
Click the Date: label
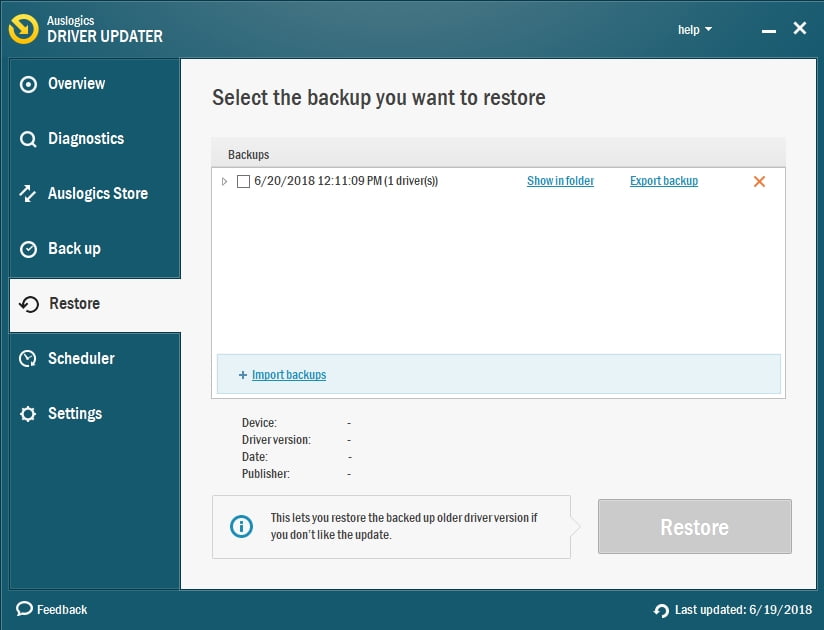(x=254, y=457)
